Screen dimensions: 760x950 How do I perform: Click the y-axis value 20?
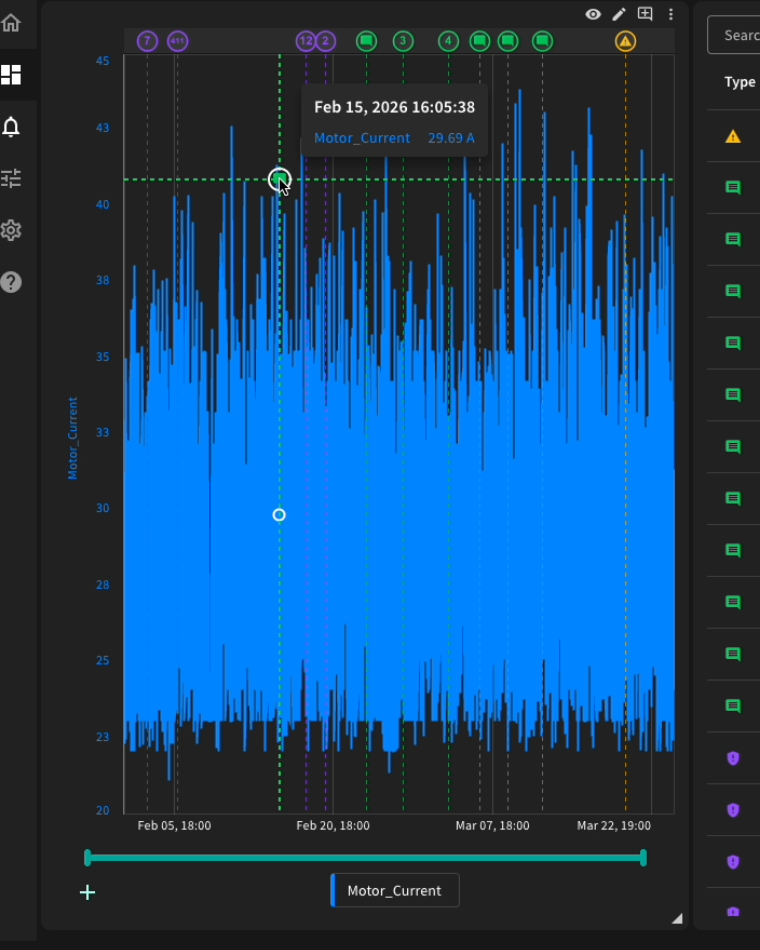(x=102, y=811)
